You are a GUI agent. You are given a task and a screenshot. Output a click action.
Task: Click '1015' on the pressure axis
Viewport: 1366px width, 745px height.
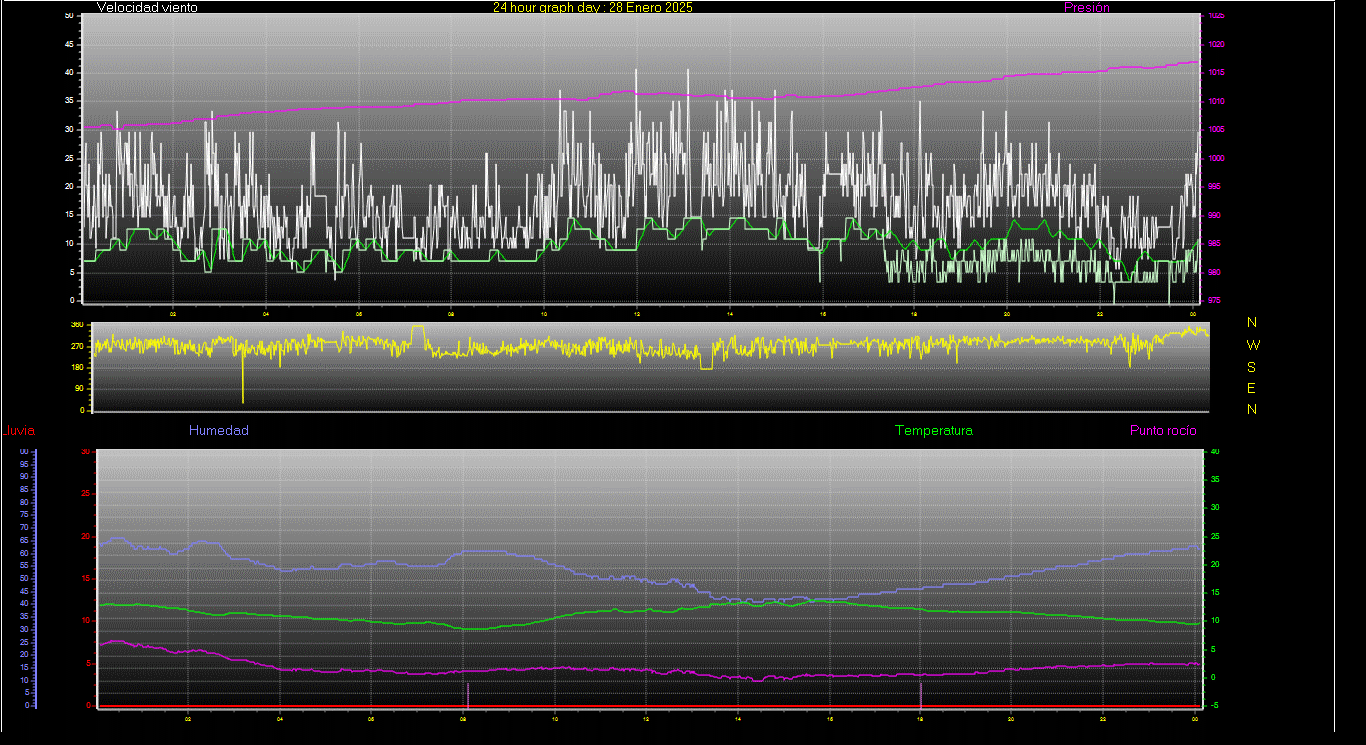[x=1216, y=73]
